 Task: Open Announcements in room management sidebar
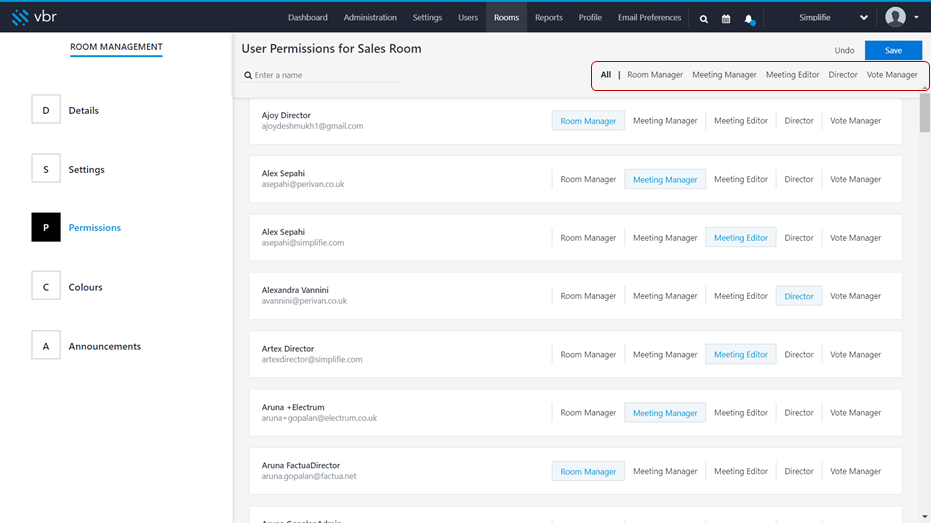pyautogui.click(x=104, y=346)
